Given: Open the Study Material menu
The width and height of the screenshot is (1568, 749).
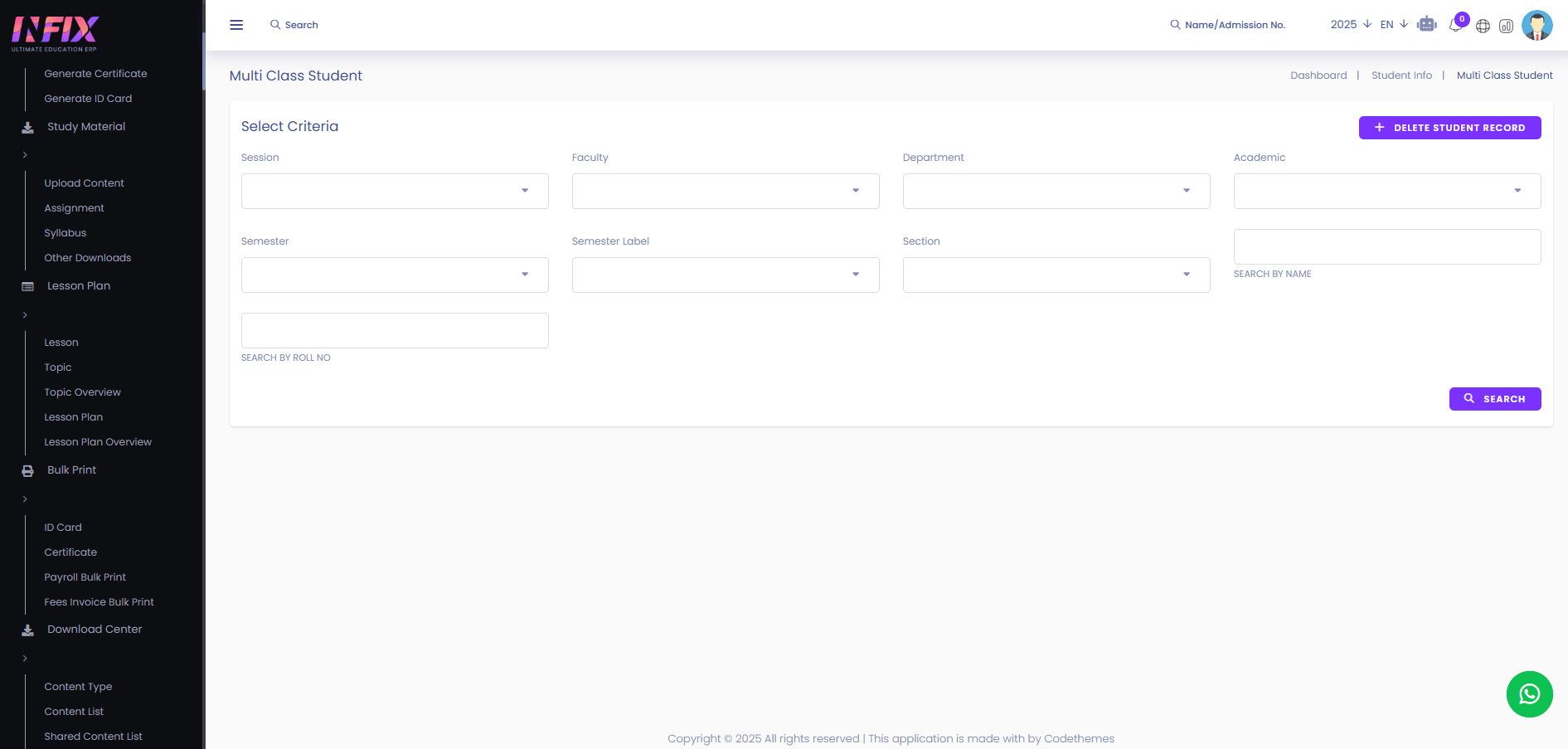Looking at the screenshot, I should [x=86, y=127].
